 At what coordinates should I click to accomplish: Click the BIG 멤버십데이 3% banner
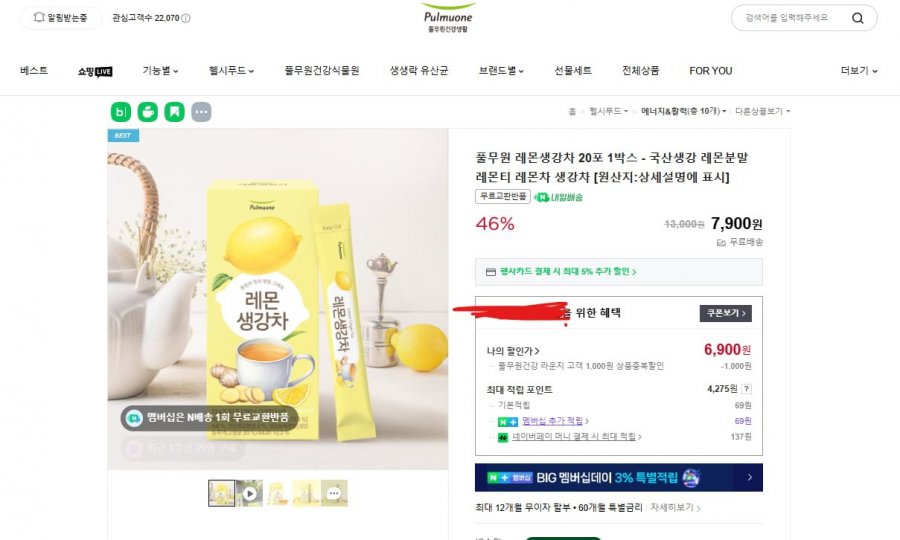(618, 477)
